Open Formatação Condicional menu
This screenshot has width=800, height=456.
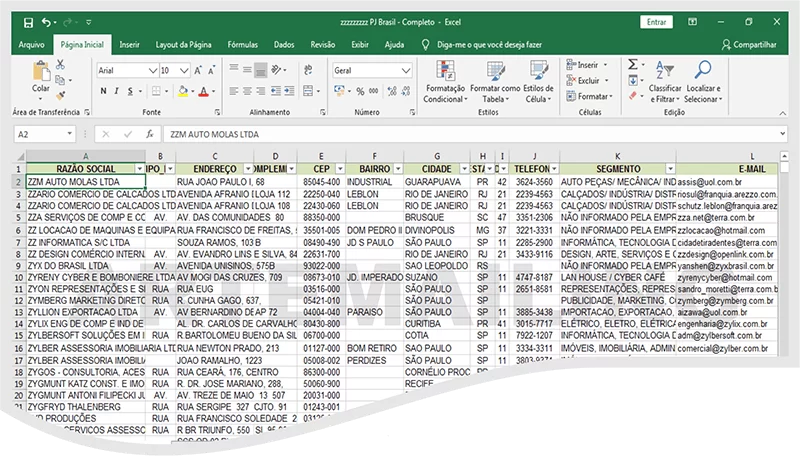445,82
